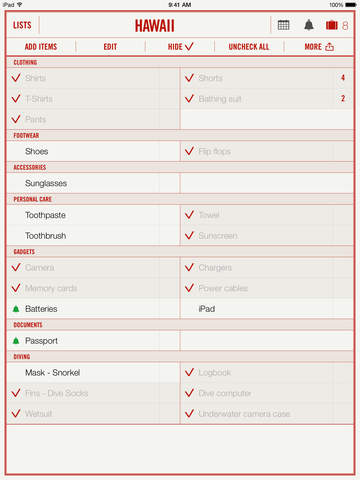Tap the battery icon in status bar

click(x=351, y=5)
